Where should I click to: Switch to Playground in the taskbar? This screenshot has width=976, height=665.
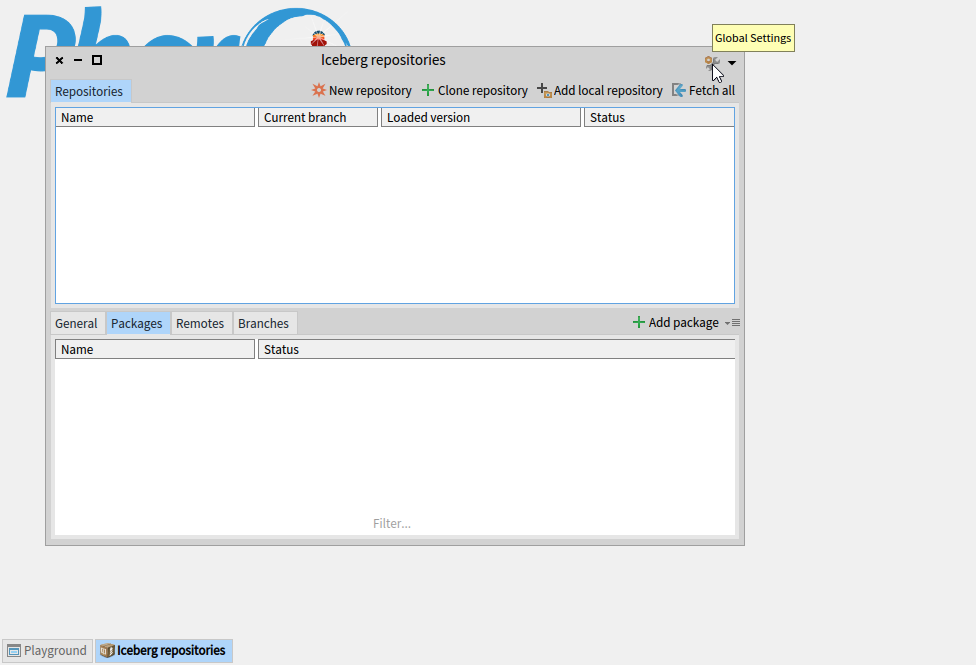(47, 651)
